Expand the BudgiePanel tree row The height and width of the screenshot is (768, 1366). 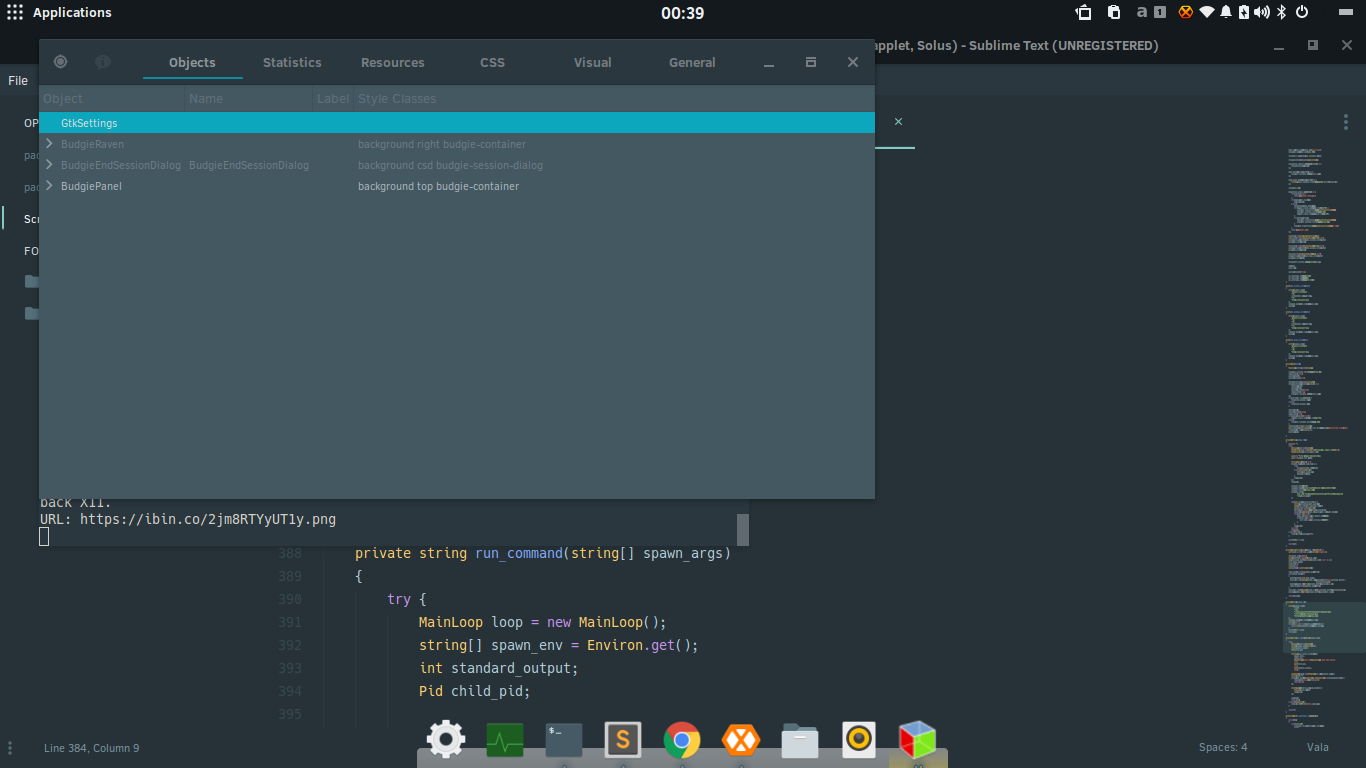tap(49, 186)
